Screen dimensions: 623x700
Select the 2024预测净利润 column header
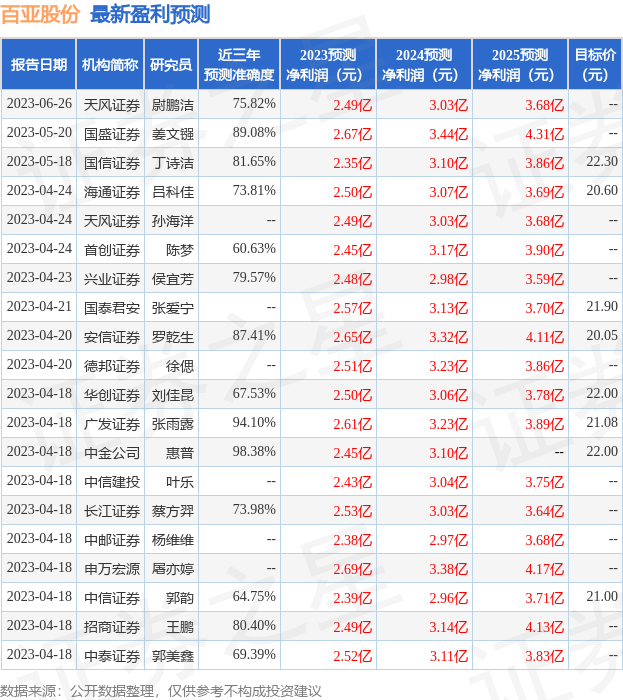(424, 64)
